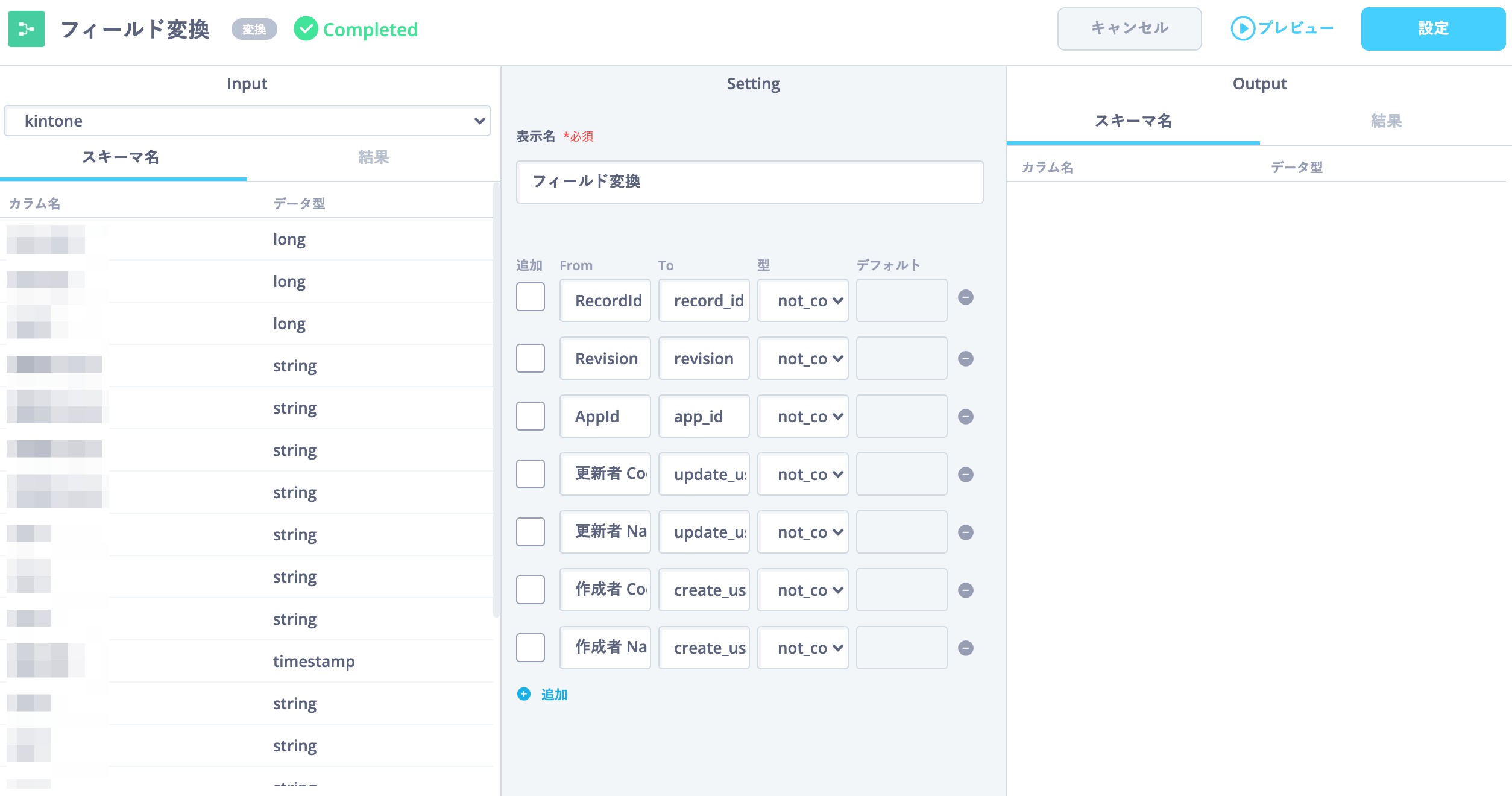Open type dropdown for 更新者 Code row
1512x796 pixels.
[803, 474]
